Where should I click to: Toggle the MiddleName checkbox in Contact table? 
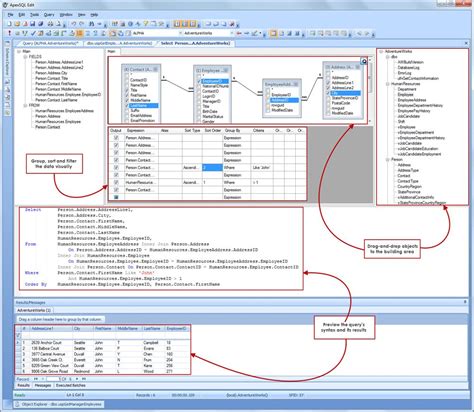coord(127,100)
